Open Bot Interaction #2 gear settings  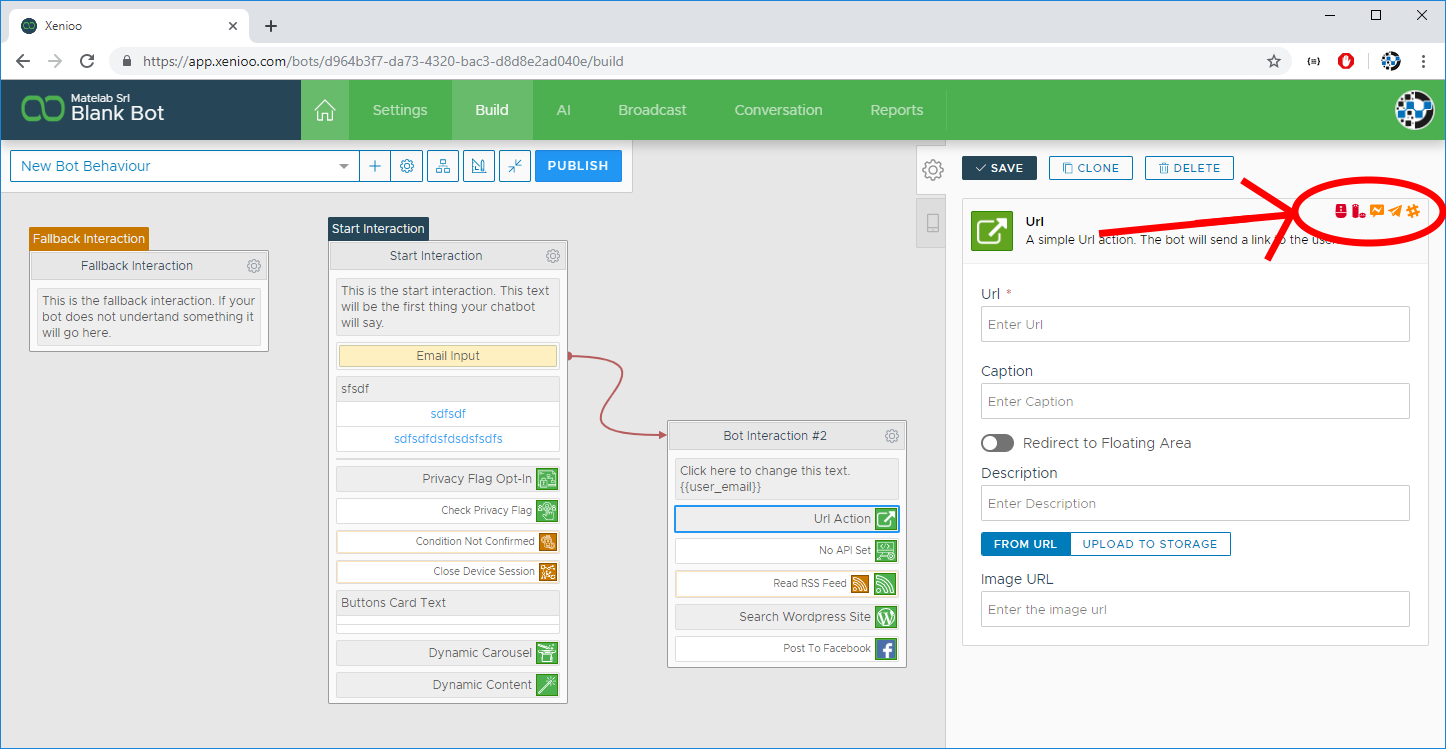tap(892, 436)
